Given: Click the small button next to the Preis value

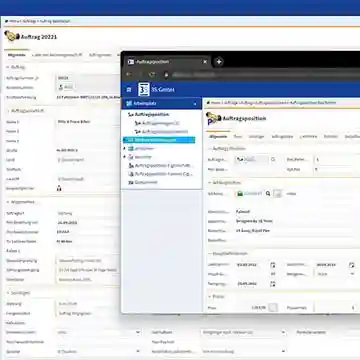Looking at the screenshot, I should point(273,308).
